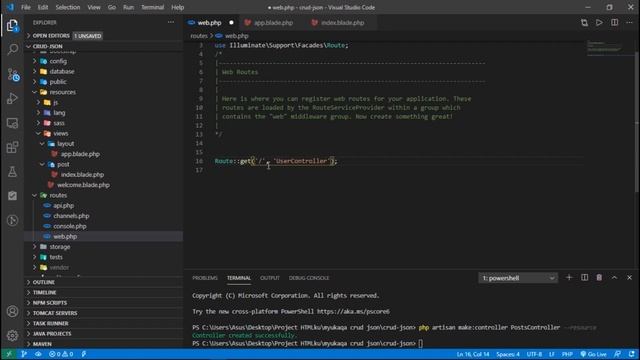Collapse the views folder
Viewport: 640px width, 360px height.
pos(60,133)
